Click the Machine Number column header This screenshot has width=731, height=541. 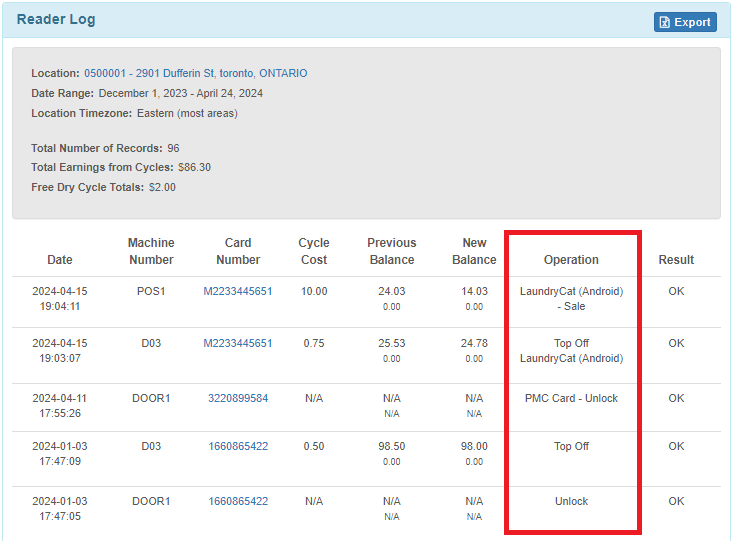pyautogui.click(x=151, y=251)
